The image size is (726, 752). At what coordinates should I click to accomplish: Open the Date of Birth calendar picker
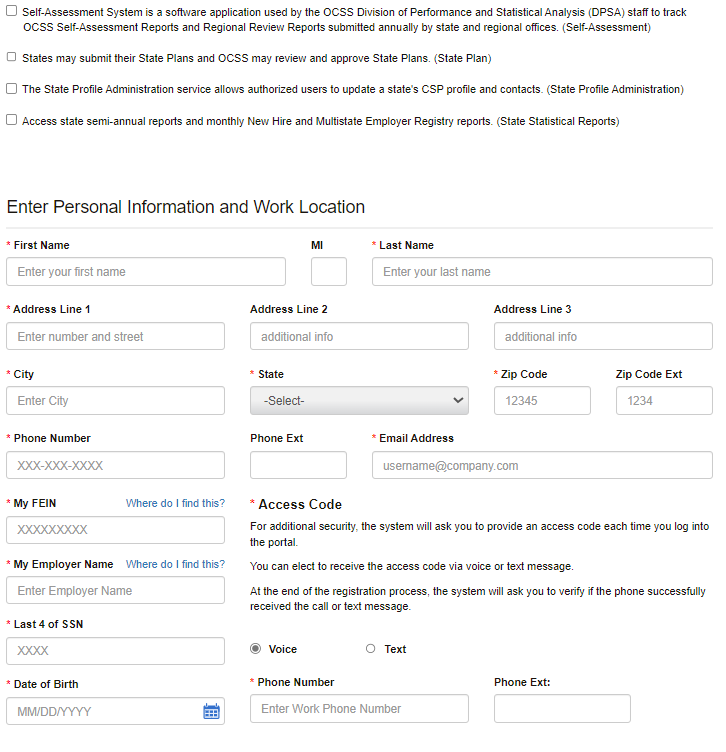(211, 711)
